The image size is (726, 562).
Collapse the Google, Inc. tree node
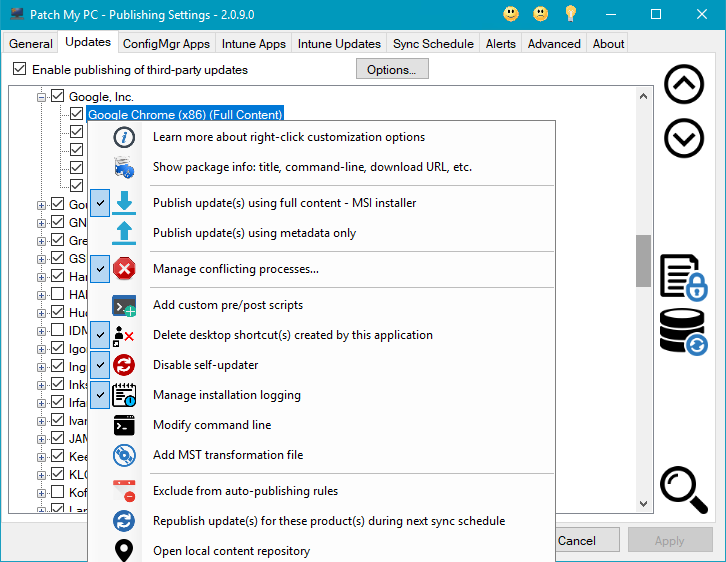coord(42,97)
